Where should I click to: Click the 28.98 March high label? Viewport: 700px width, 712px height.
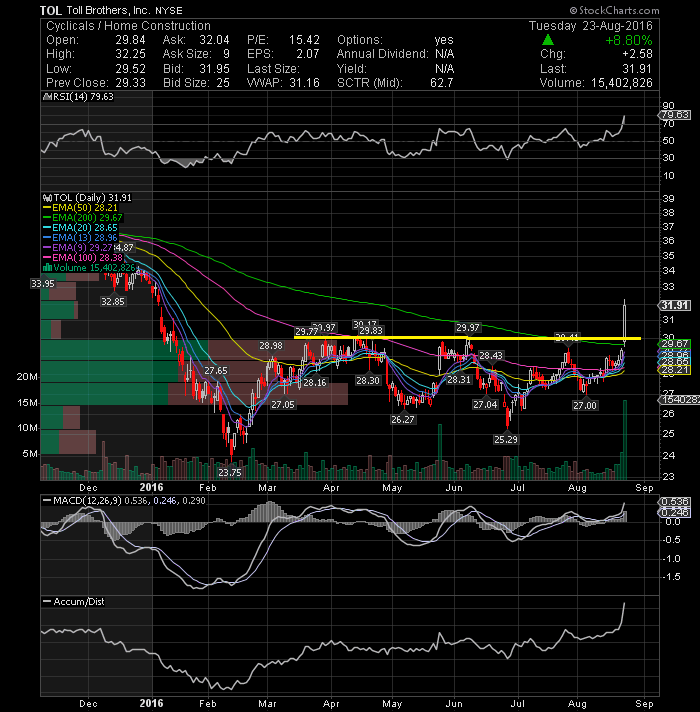271,346
